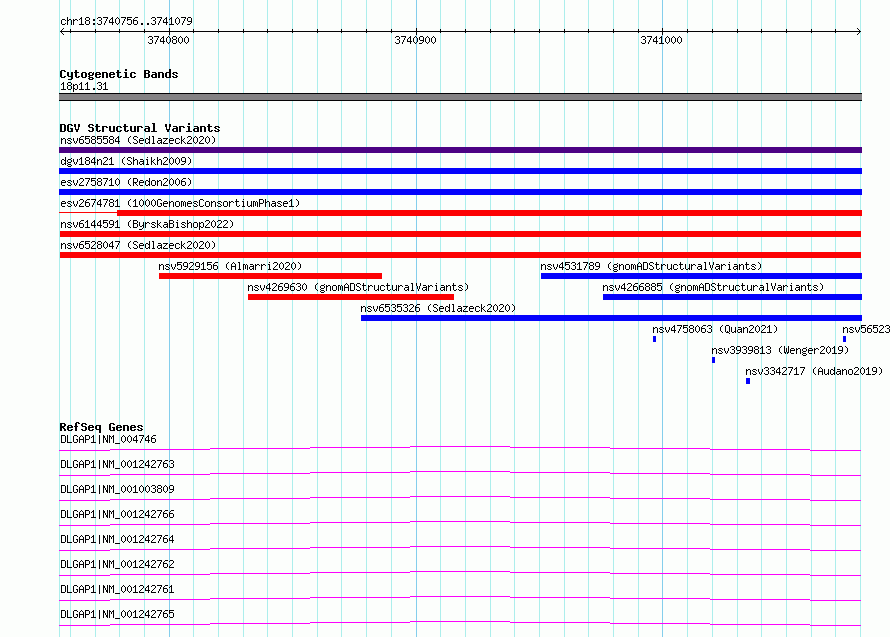Open variant label esv2758710 (Redon2006)
This screenshot has height=637, width=890.
point(126,182)
